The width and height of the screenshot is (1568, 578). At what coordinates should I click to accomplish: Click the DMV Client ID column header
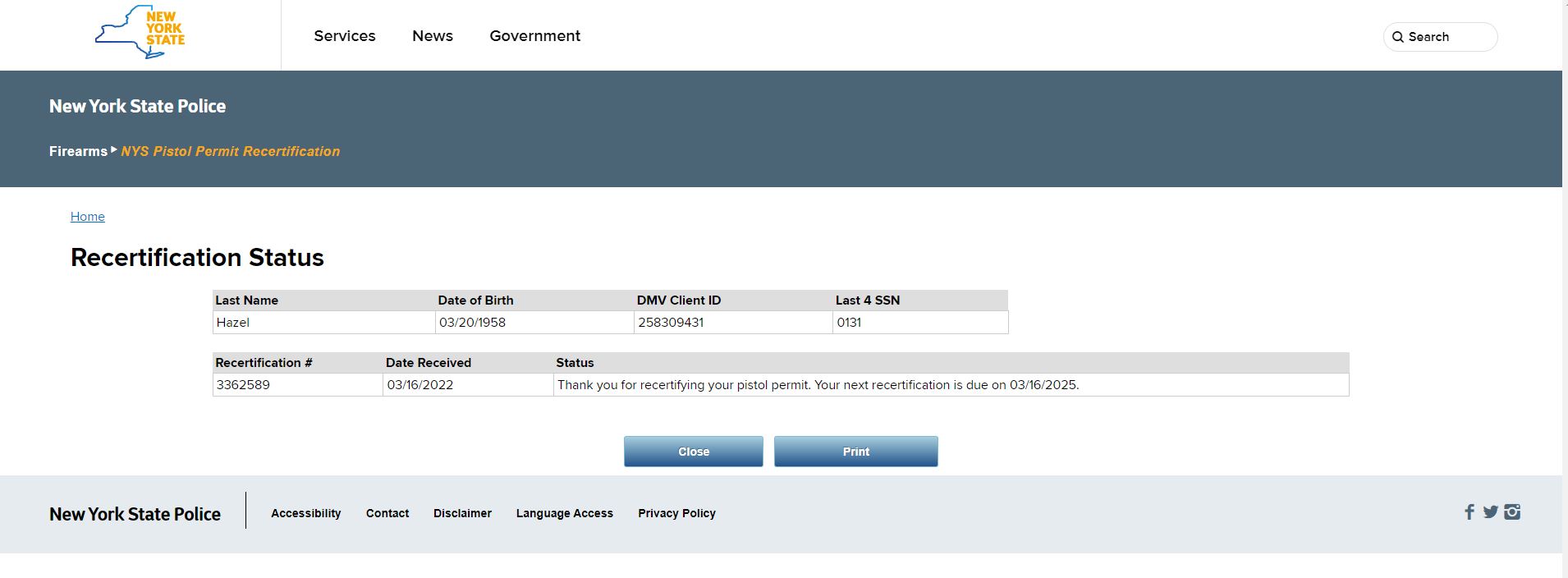pos(679,300)
